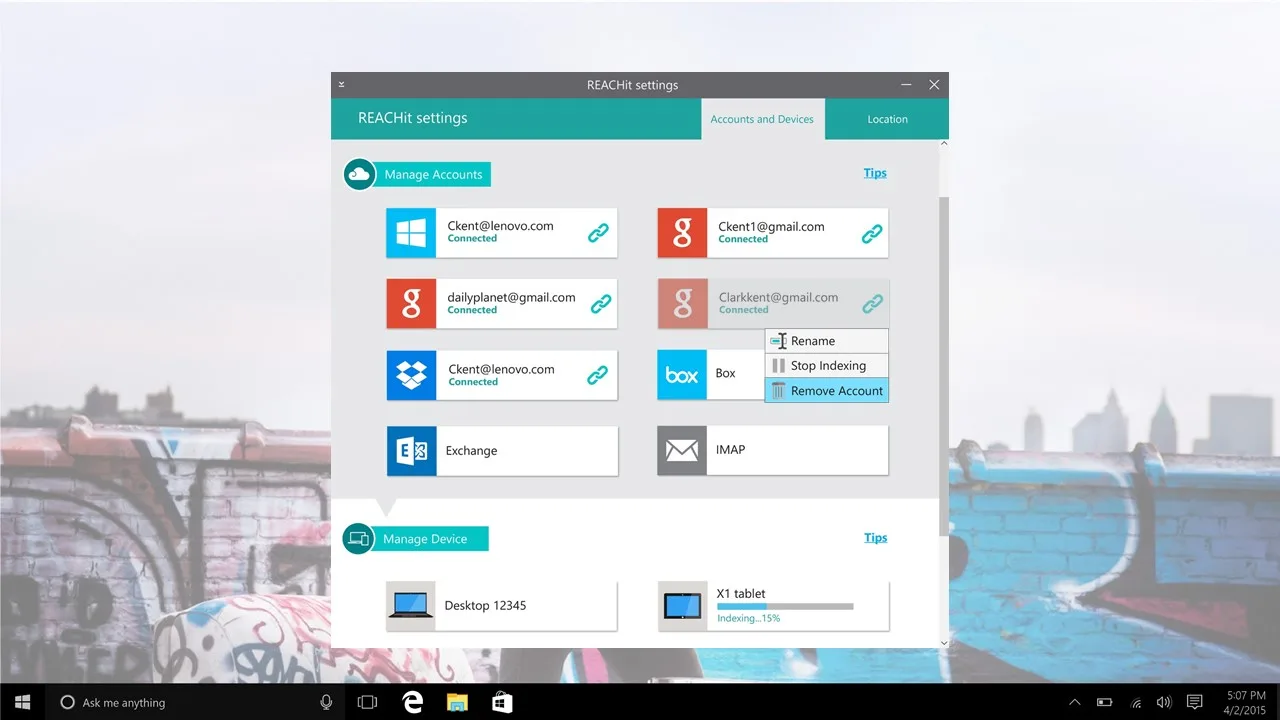Open the Tips link beside Manage Device
Viewport: 1280px width, 720px height.
tap(876, 538)
